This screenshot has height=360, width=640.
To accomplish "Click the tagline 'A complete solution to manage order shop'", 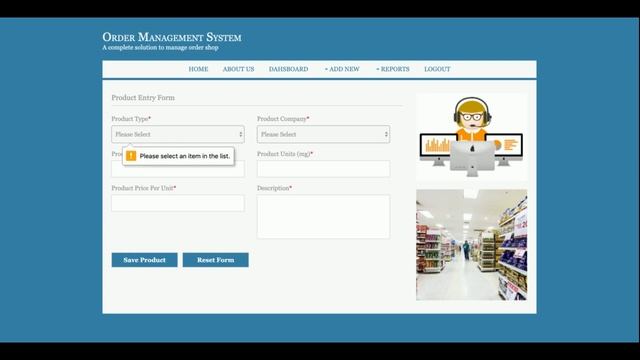I will click(x=160, y=48).
